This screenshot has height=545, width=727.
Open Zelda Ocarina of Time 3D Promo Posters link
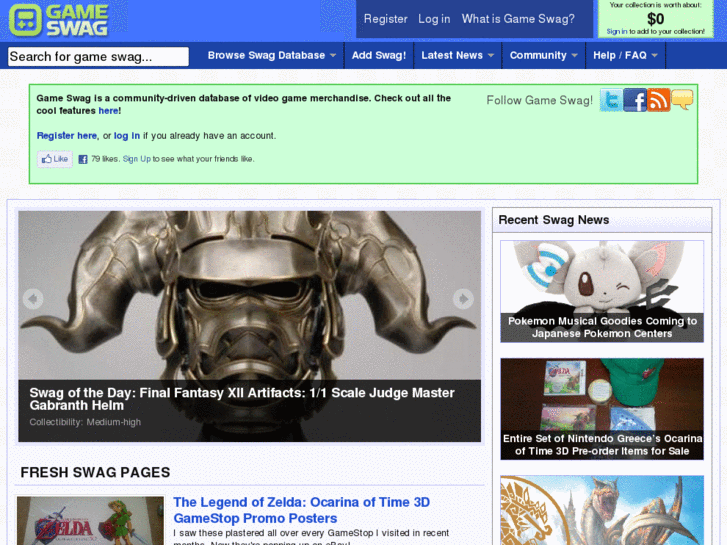pyautogui.click(x=301, y=510)
